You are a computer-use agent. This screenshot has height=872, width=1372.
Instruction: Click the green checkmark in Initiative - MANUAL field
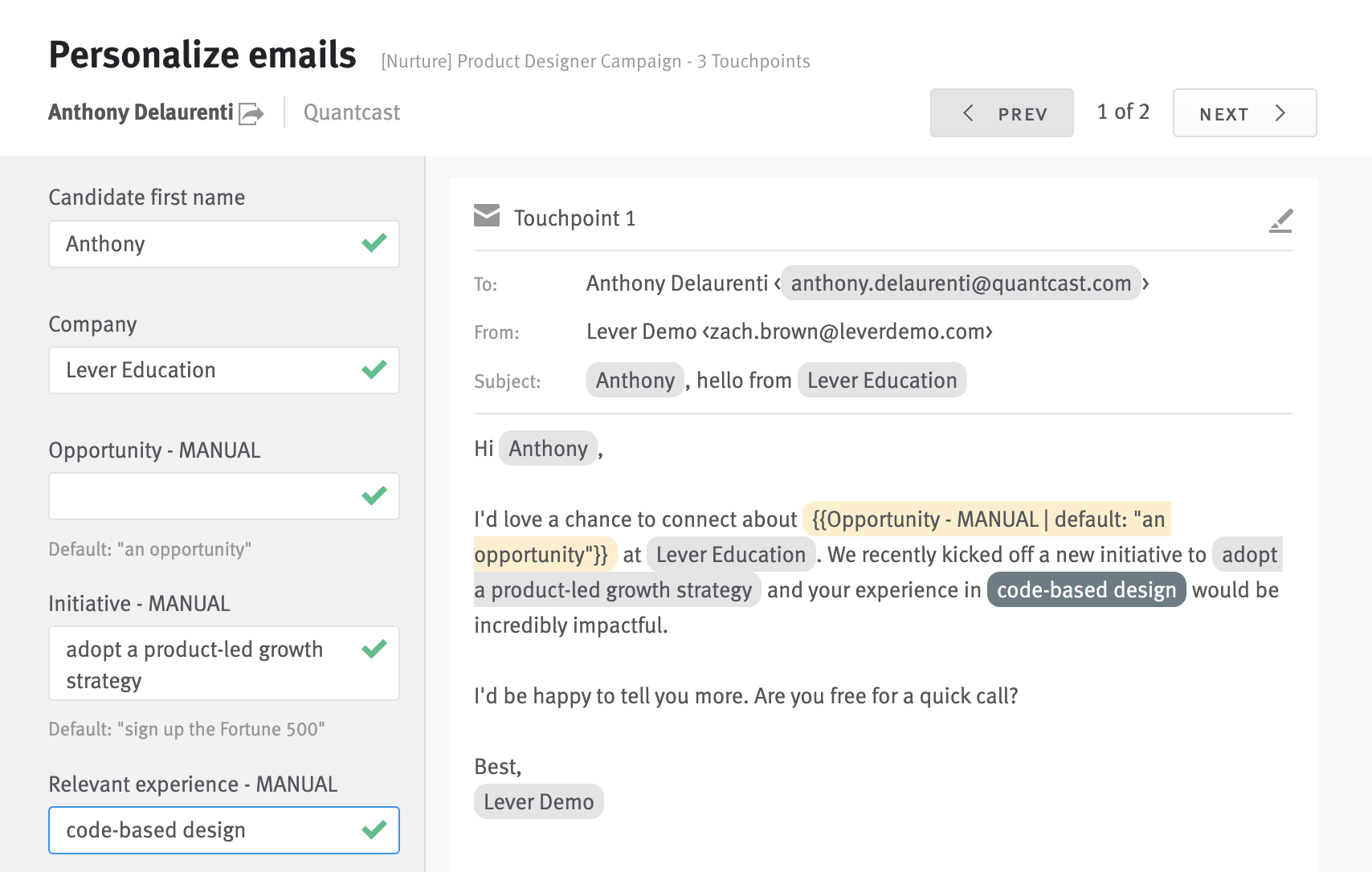374,649
